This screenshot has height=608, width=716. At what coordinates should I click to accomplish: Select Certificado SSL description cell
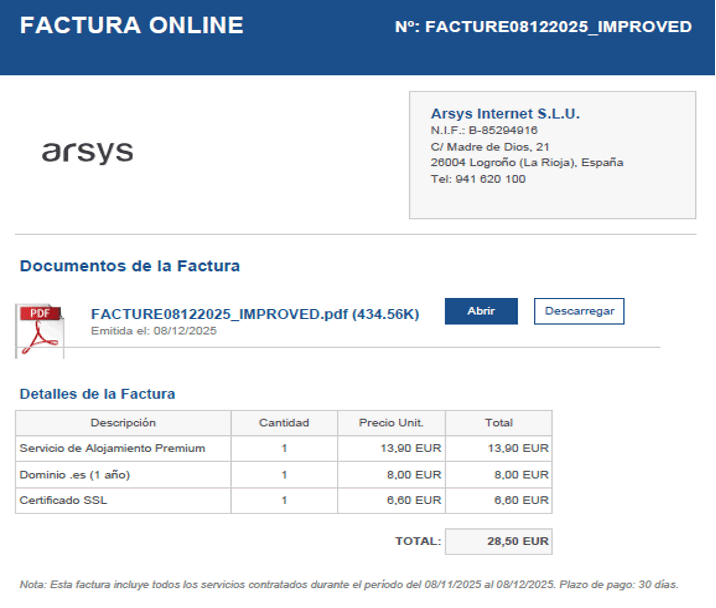click(x=123, y=501)
